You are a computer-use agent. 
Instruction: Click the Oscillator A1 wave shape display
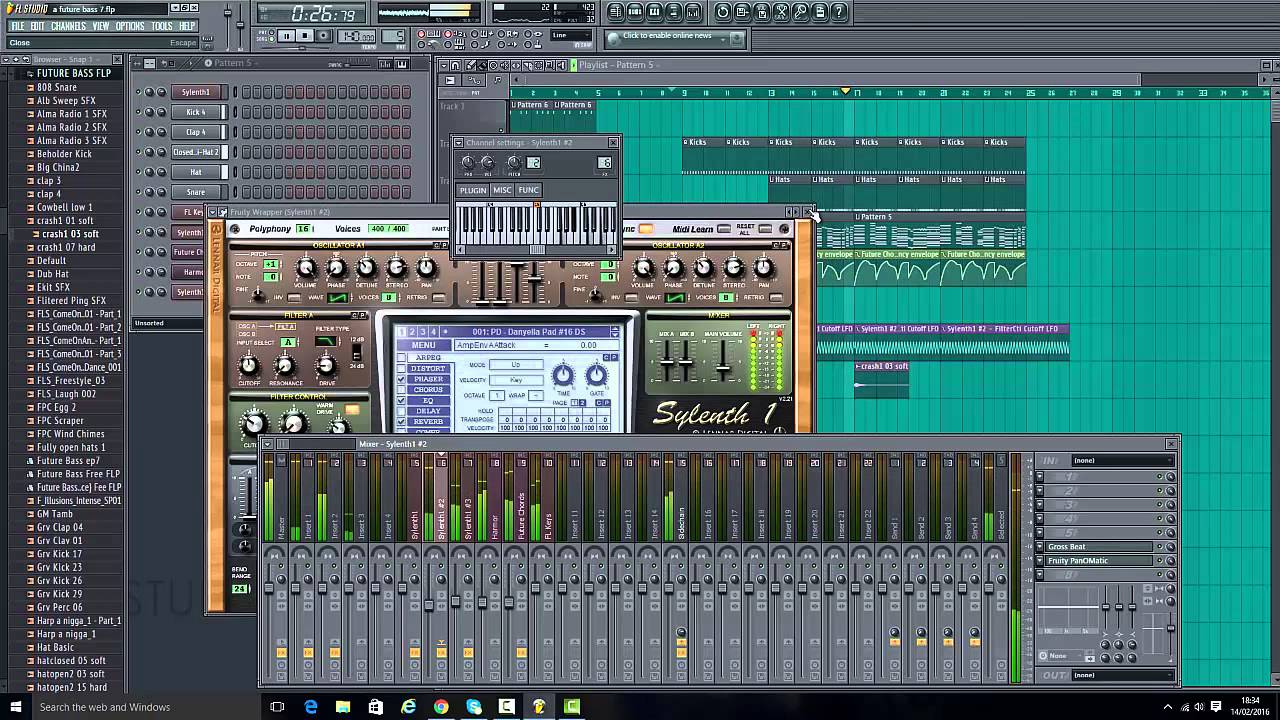click(338, 298)
